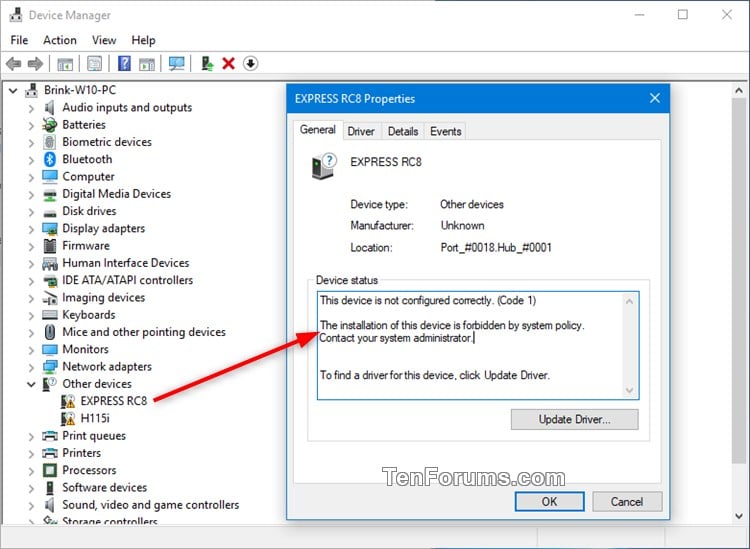Screen dimensions: 750x549
Task: Collapse the Other devices node
Action: [31, 384]
